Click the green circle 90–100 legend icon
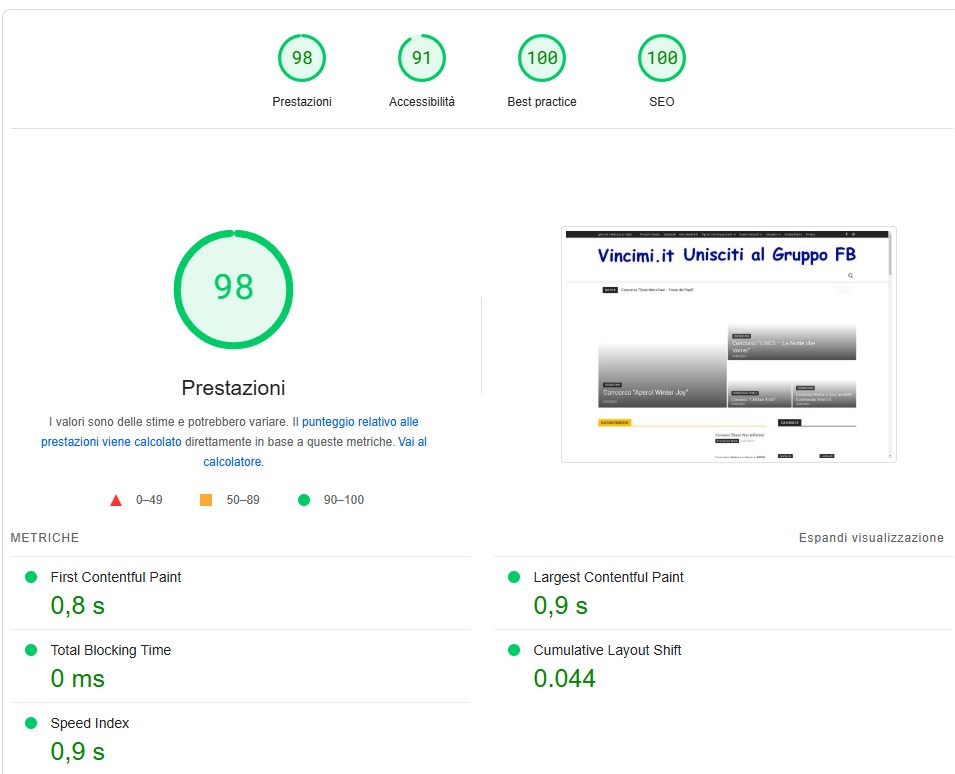This screenshot has height=774, width=955. point(304,500)
